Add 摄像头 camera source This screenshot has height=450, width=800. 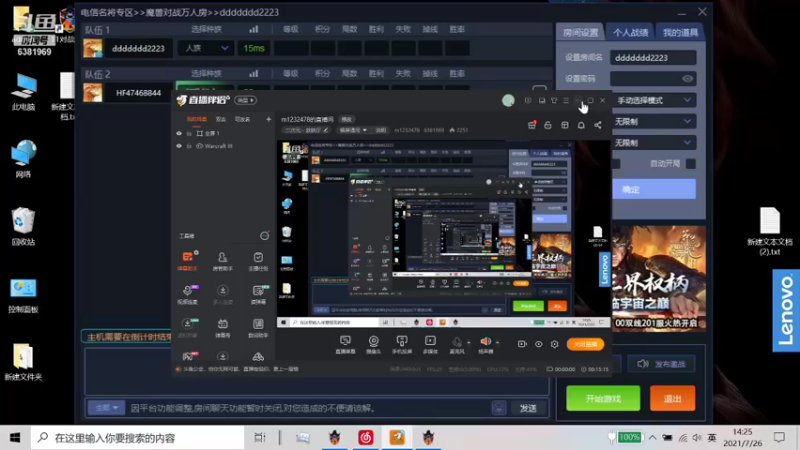click(373, 344)
